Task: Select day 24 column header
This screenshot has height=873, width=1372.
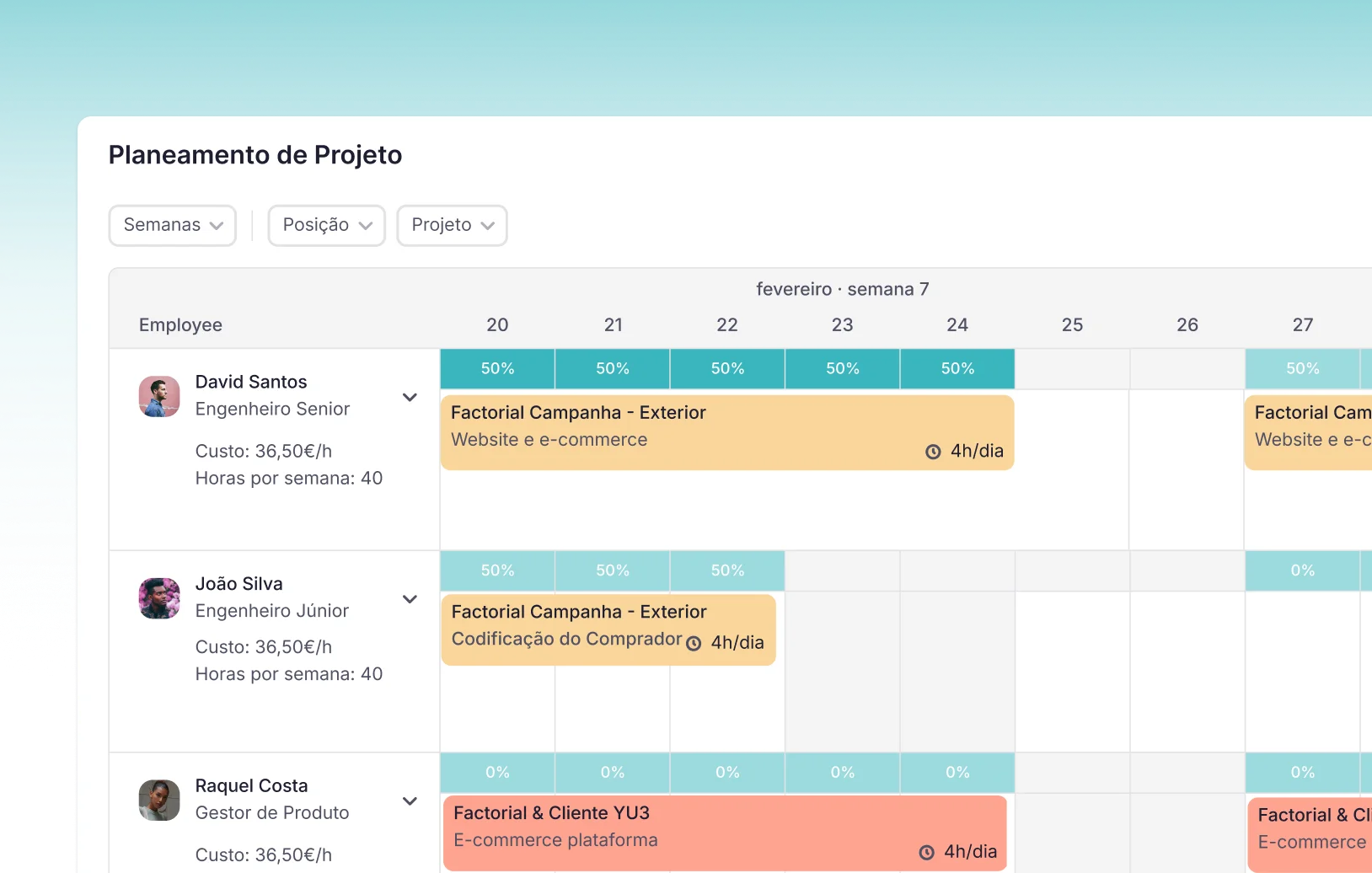Action: [x=957, y=325]
